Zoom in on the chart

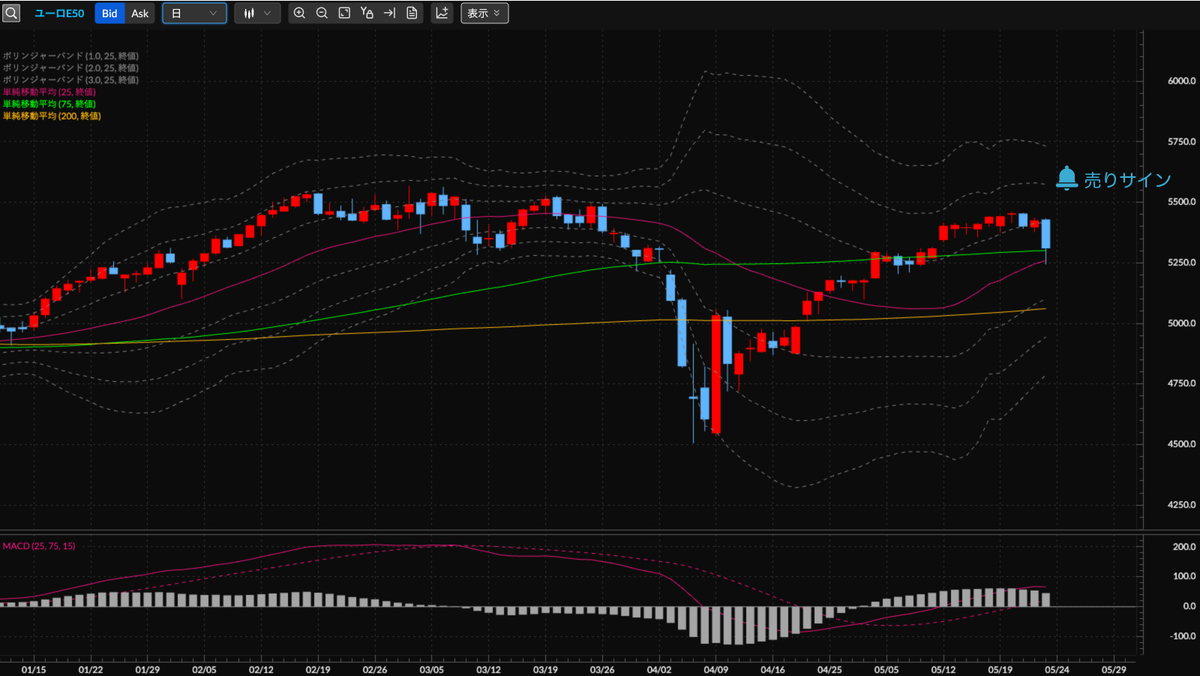pos(299,13)
